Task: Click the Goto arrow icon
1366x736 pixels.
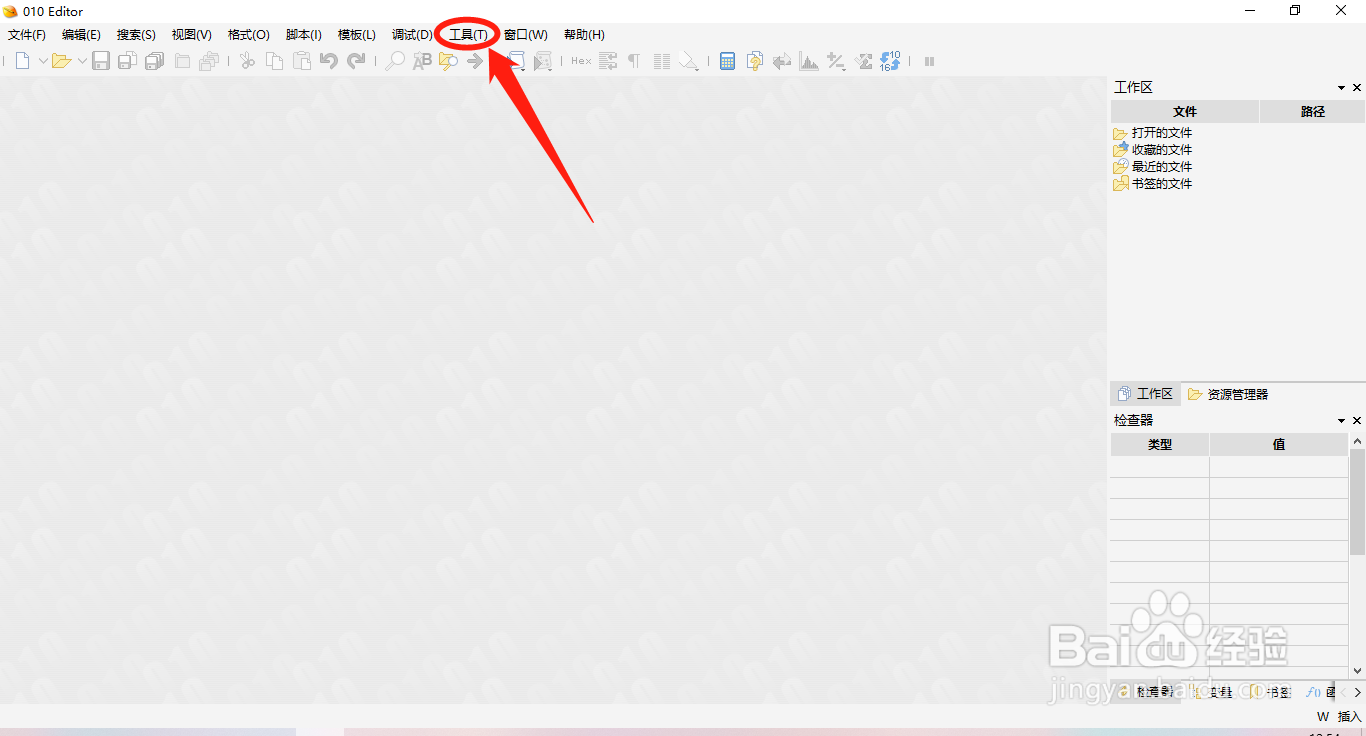Action: click(475, 61)
